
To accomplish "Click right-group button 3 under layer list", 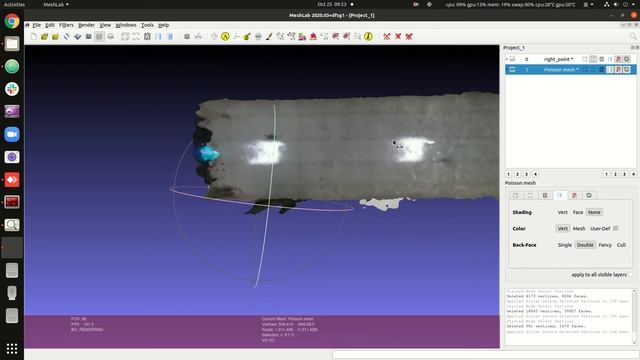I will coord(624,174).
